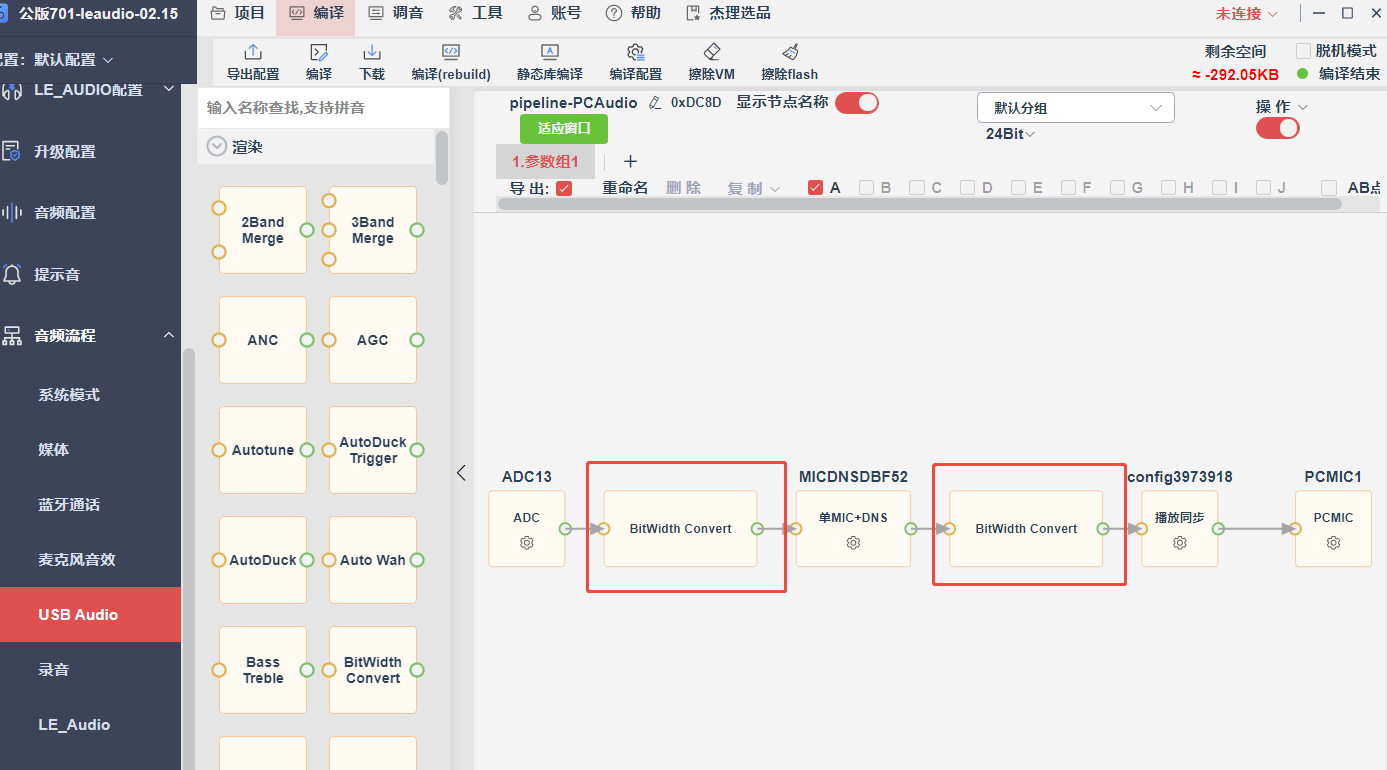Click 重命名 for parameter group
The width and height of the screenshot is (1387, 770).
point(625,188)
